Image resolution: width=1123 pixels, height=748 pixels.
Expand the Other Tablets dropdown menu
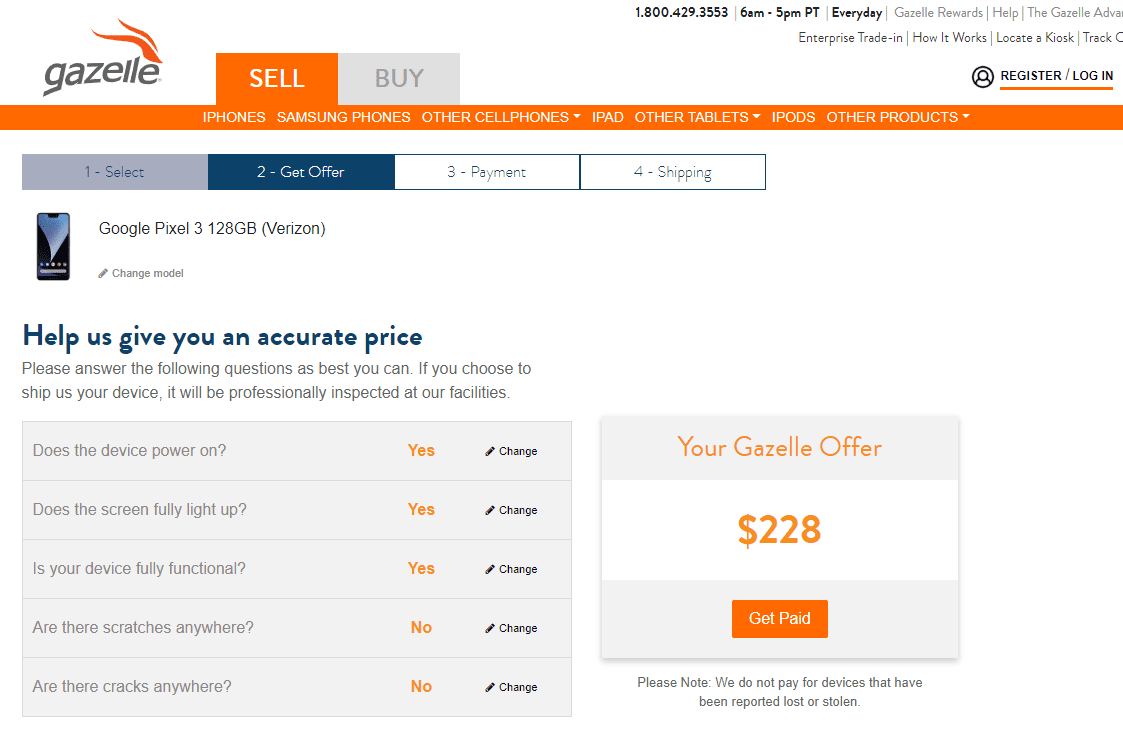[x=697, y=117]
